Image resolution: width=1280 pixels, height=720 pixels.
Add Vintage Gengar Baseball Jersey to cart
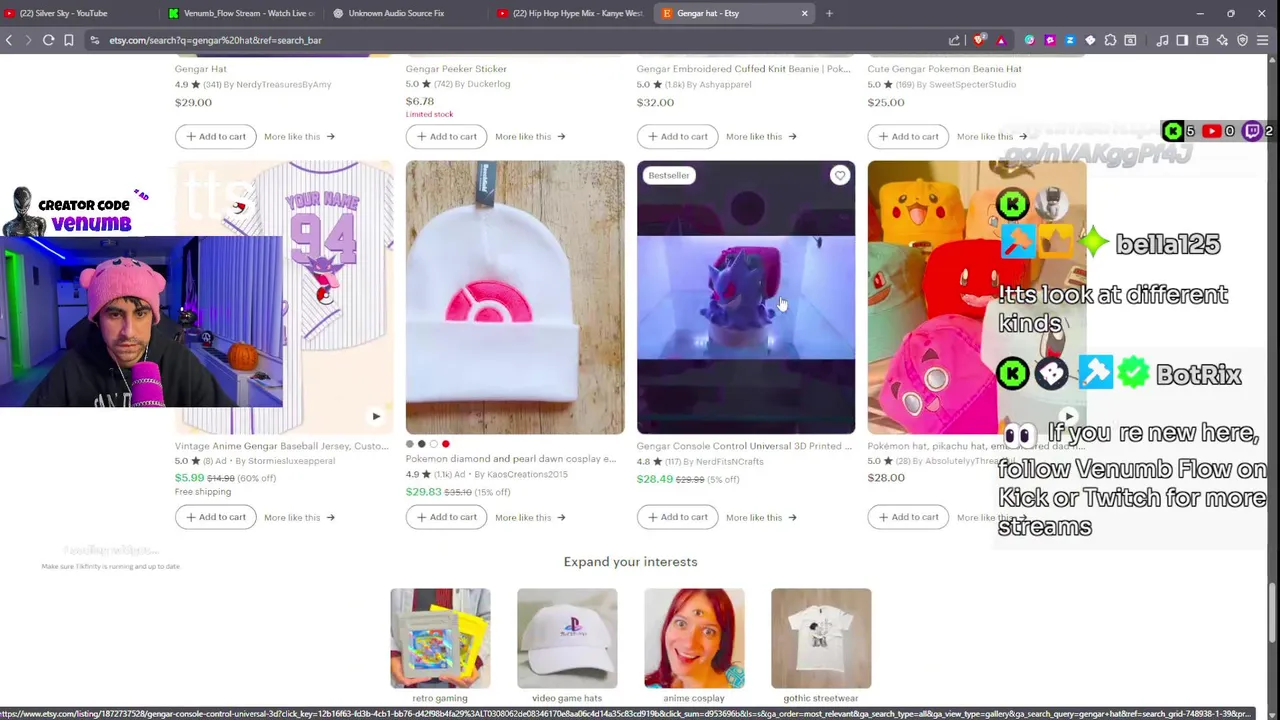point(215,517)
